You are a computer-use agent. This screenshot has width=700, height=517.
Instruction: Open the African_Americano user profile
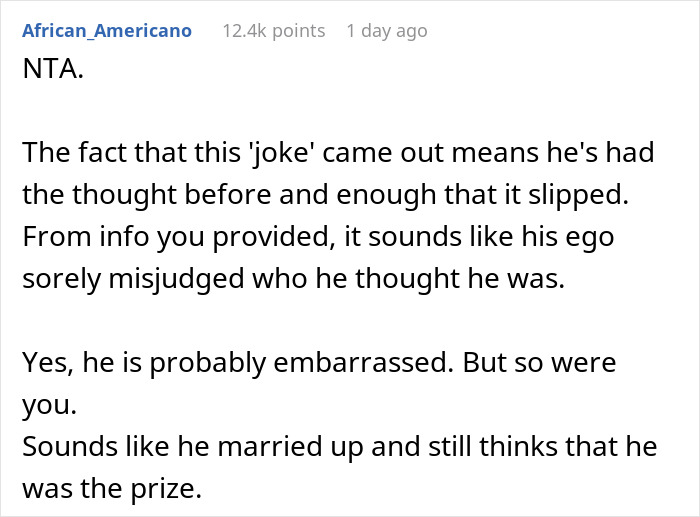[107, 30]
